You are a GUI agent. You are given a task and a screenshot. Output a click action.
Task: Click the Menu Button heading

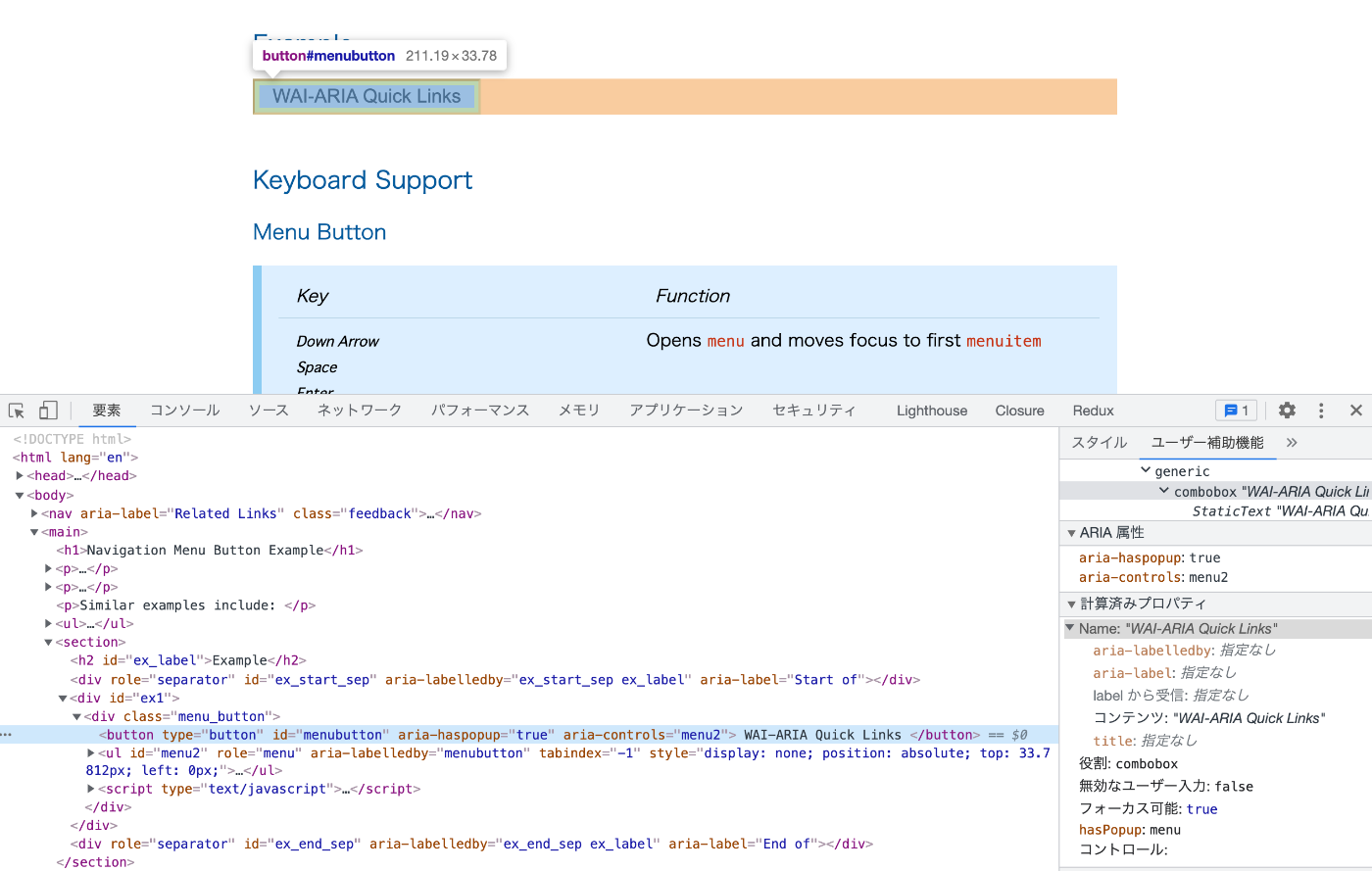tap(319, 232)
